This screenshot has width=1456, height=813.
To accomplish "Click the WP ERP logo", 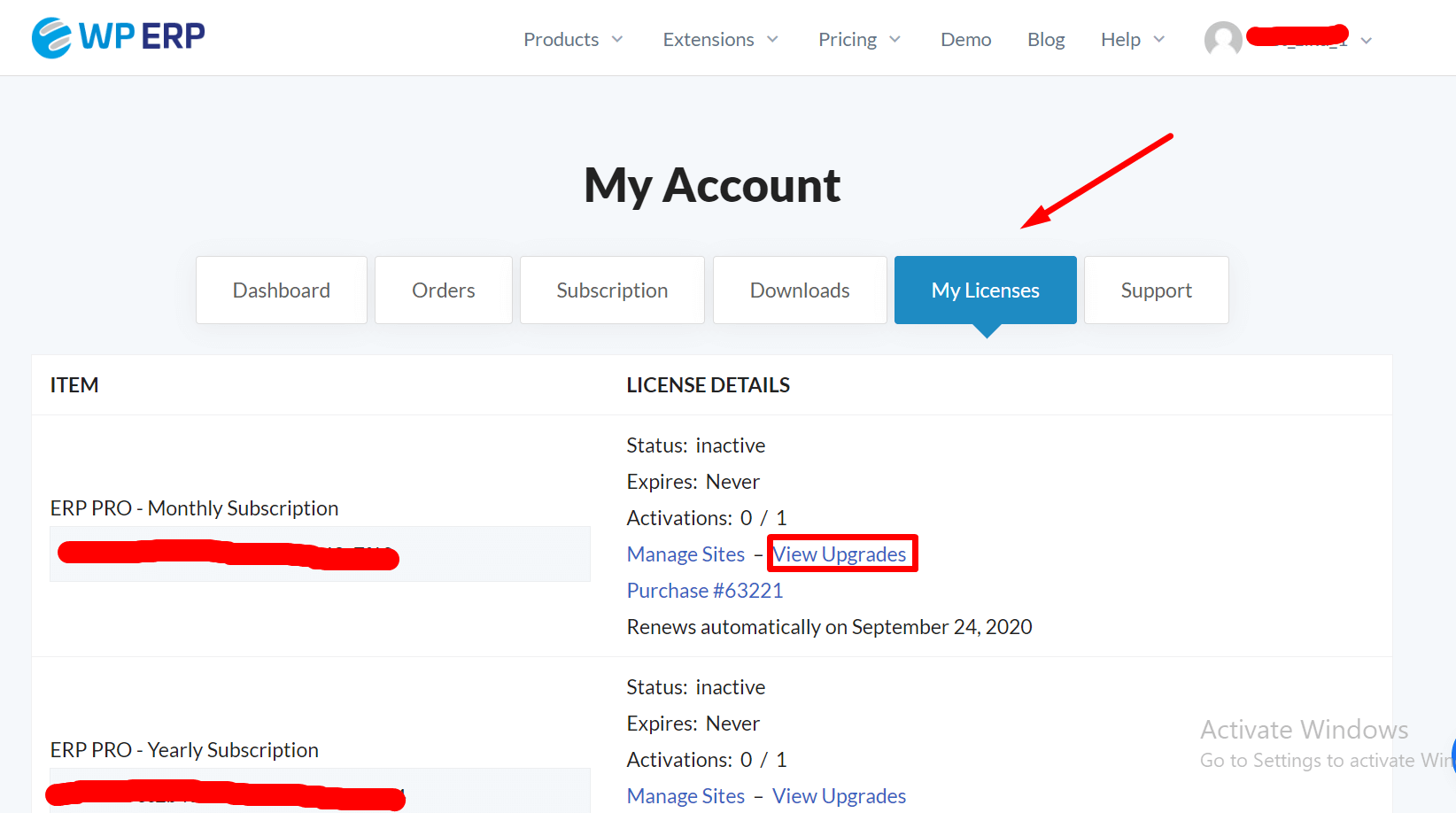I will point(117,37).
